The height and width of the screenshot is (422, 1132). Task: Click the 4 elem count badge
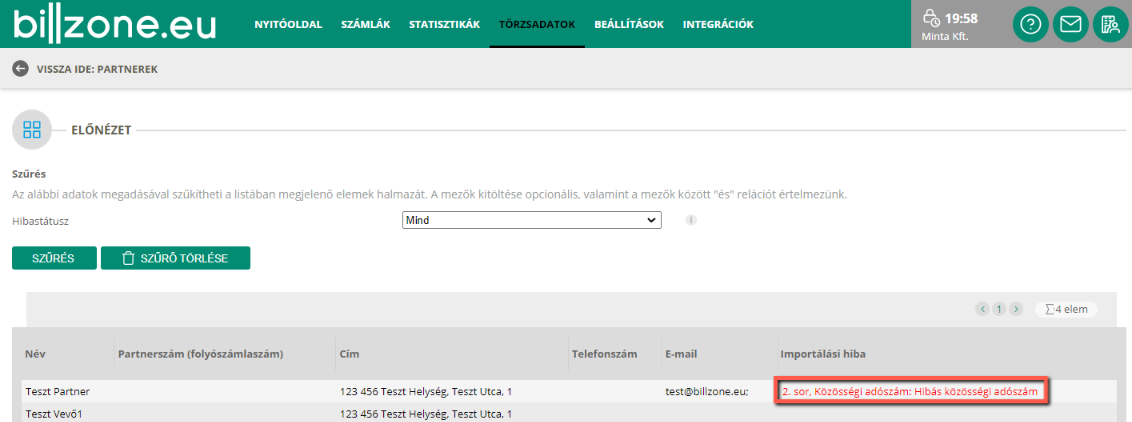[x=1066, y=309]
